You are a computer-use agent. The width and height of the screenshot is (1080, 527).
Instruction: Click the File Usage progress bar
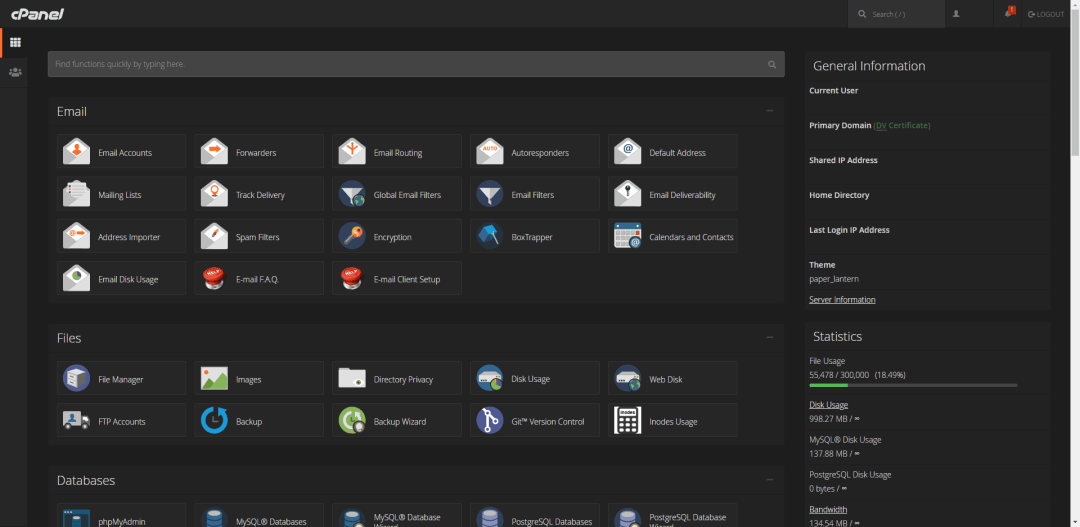pyautogui.click(x=913, y=385)
